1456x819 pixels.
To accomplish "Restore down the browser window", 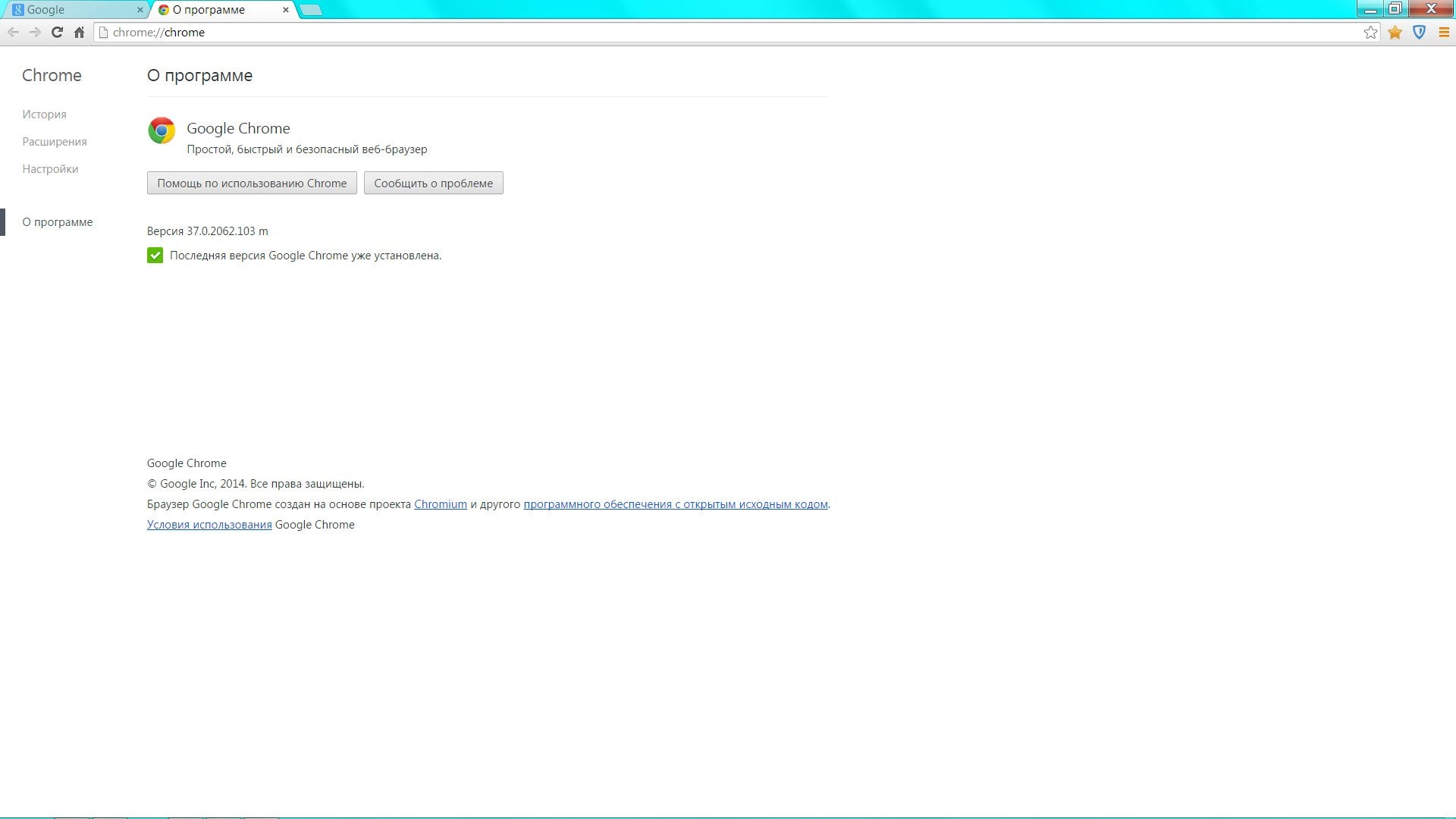I will click(1395, 9).
